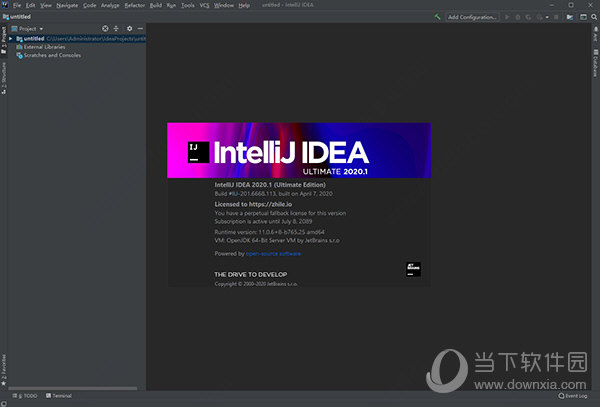Open the Search Everywhere magnifier icon
The image size is (600, 407).
594,17
